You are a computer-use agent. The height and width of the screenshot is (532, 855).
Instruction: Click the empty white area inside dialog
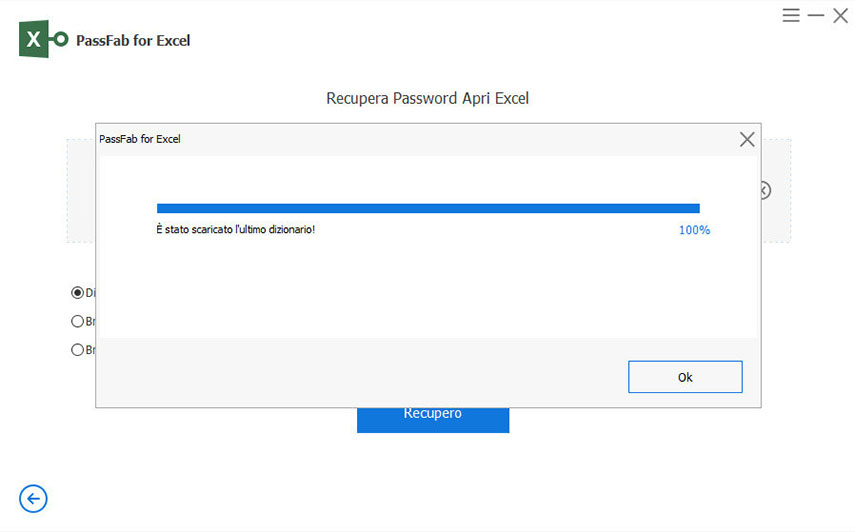428,290
